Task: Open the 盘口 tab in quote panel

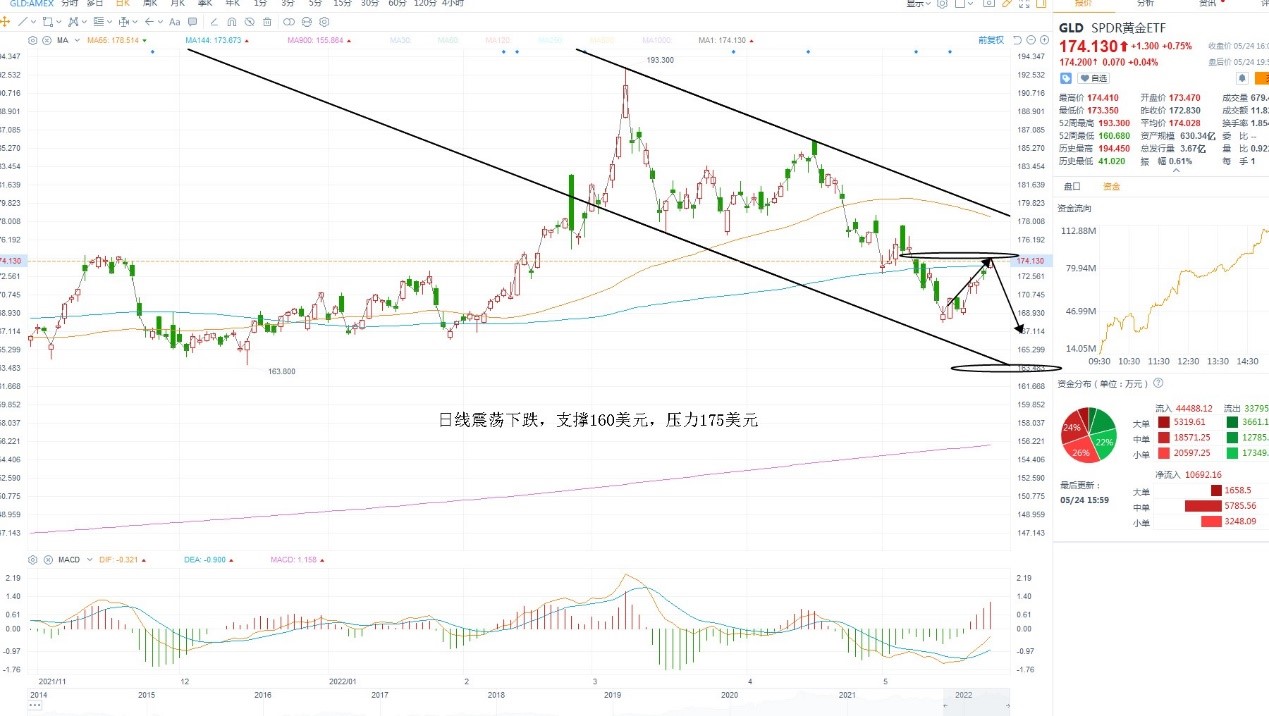Action: click(x=1072, y=186)
